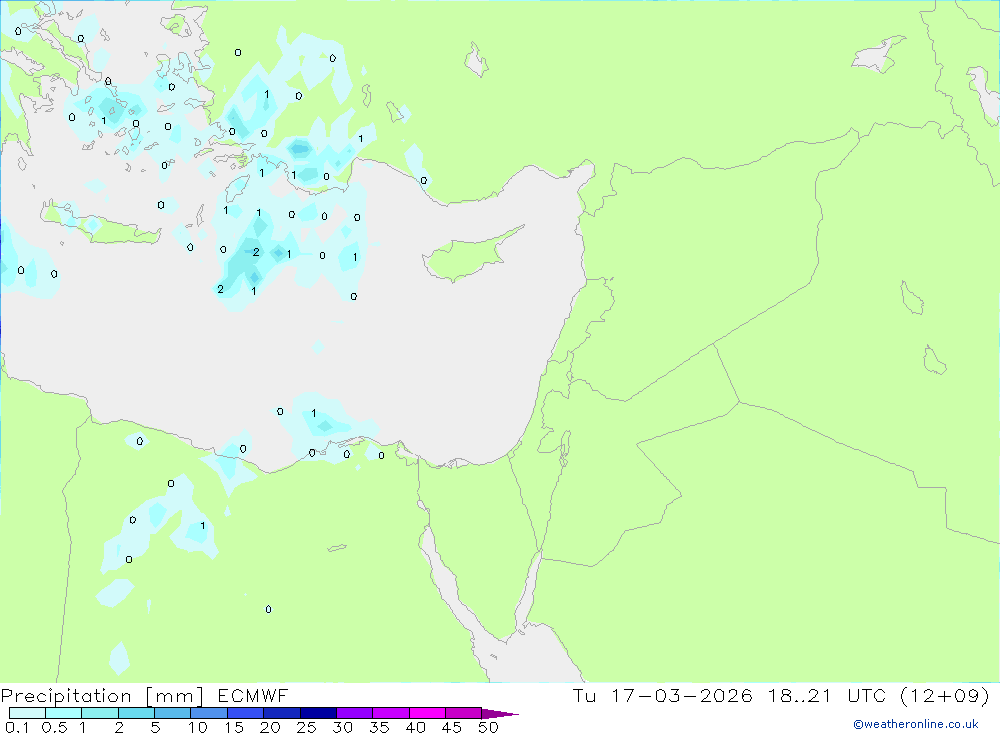Select the 2–5 mm legend color swatch

(x=136, y=713)
